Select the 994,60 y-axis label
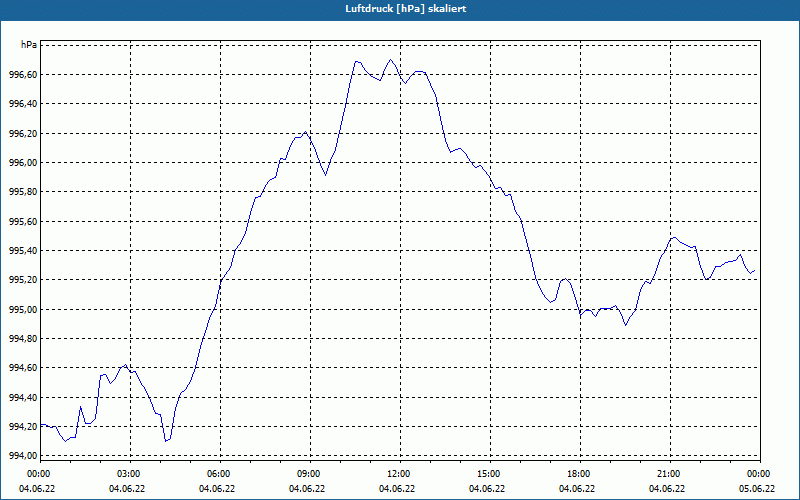This screenshot has height=500, width=800. point(23,367)
